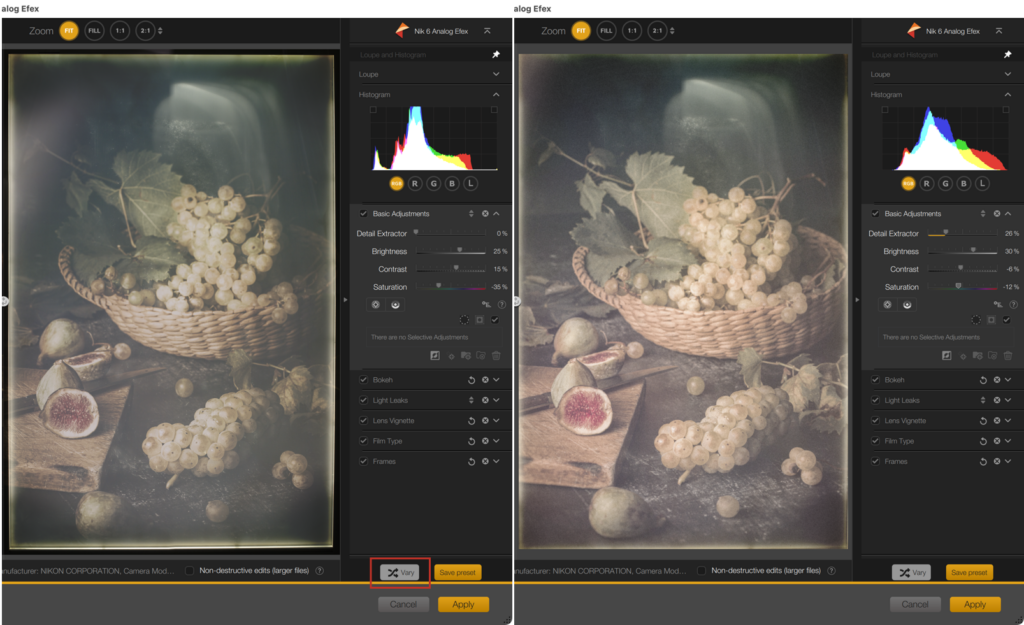Expand the Lens Vignette section in right window
Image resolution: width=1024 pixels, height=625 pixels.
(x=1008, y=421)
